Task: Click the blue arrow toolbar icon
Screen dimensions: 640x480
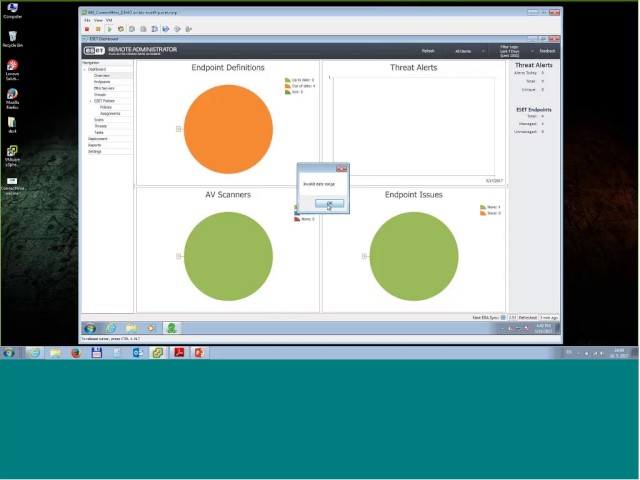Action: [166, 29]
